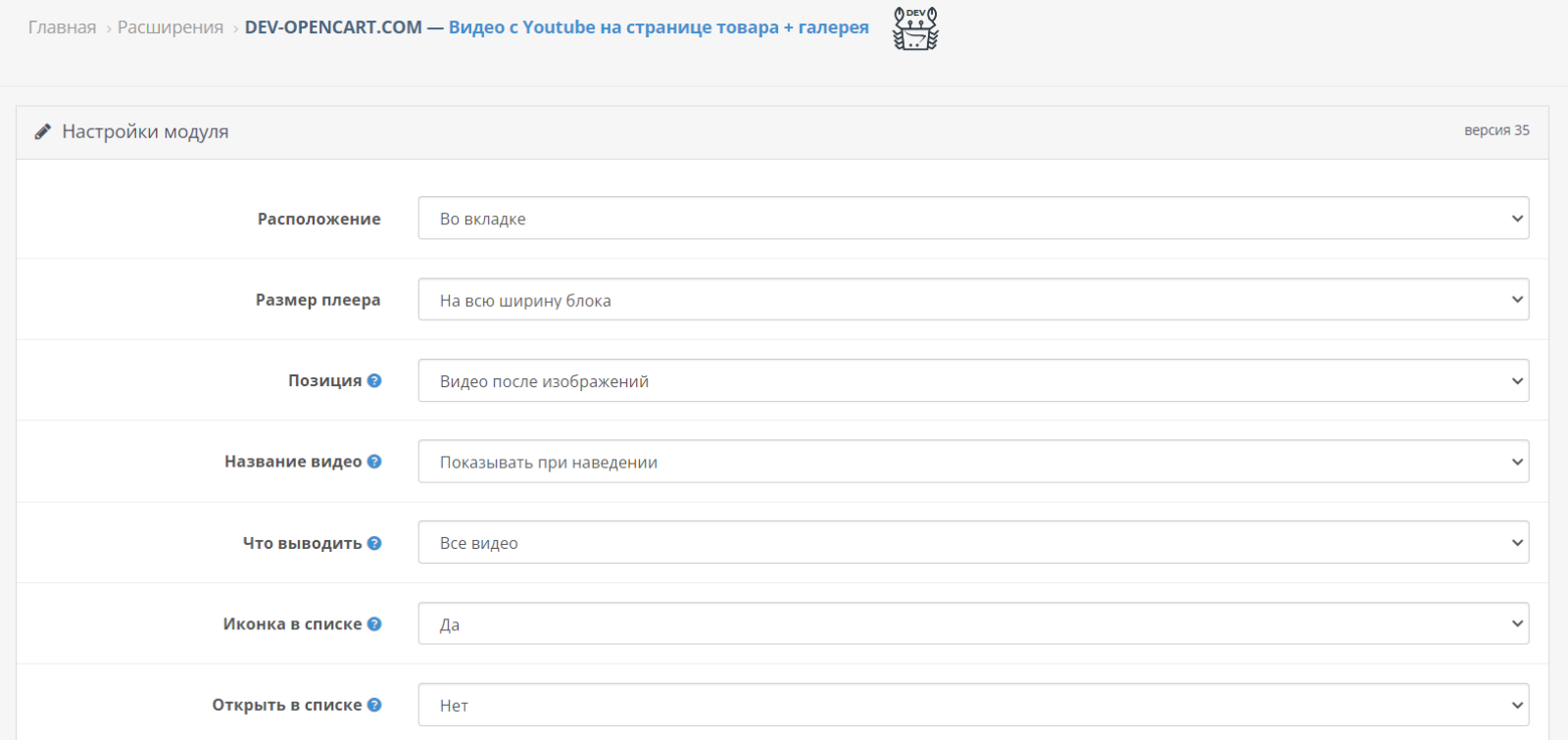This screenshot has height=741, width=1568.
Task: Click the Размер плеера field label
Action: tap(318, 300)
